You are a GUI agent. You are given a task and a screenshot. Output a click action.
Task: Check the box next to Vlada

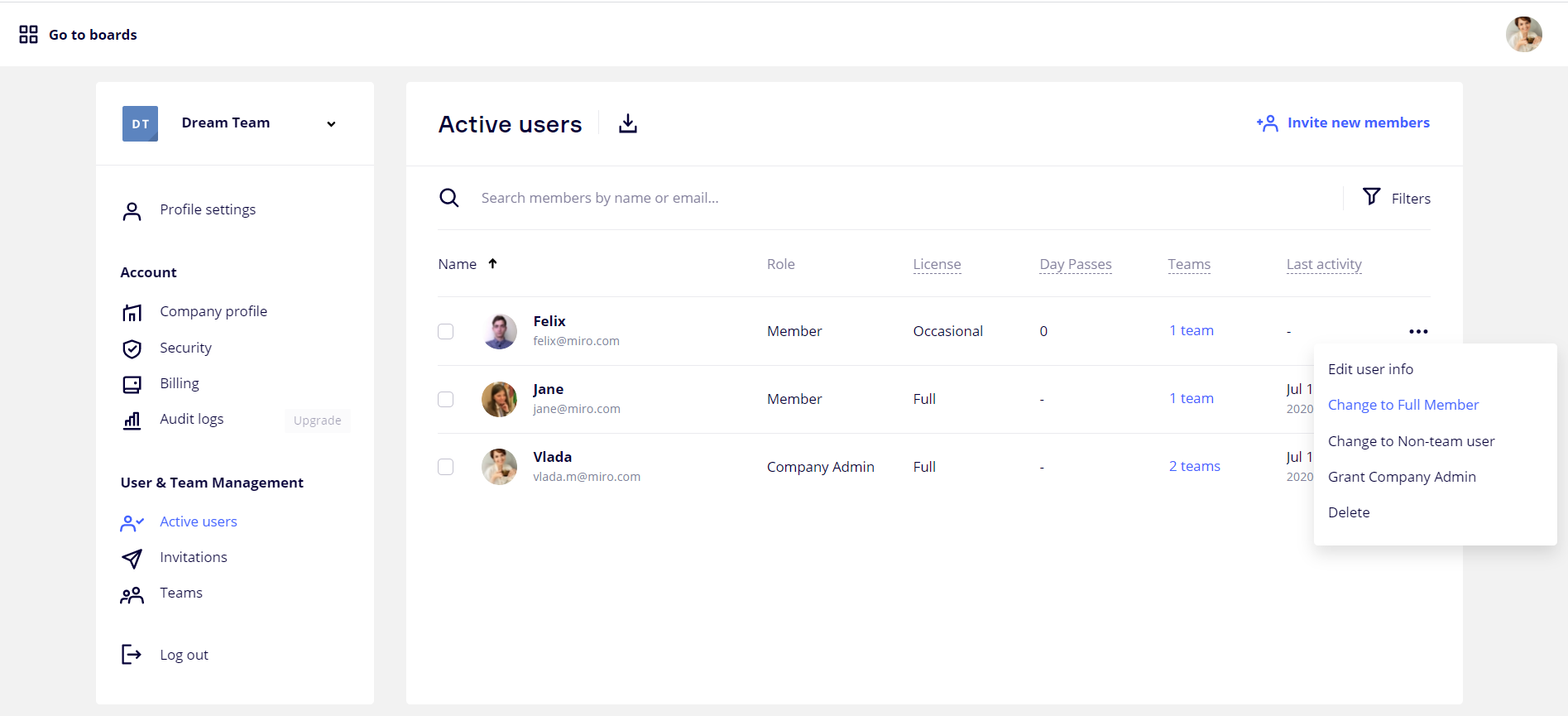[445, 467]
